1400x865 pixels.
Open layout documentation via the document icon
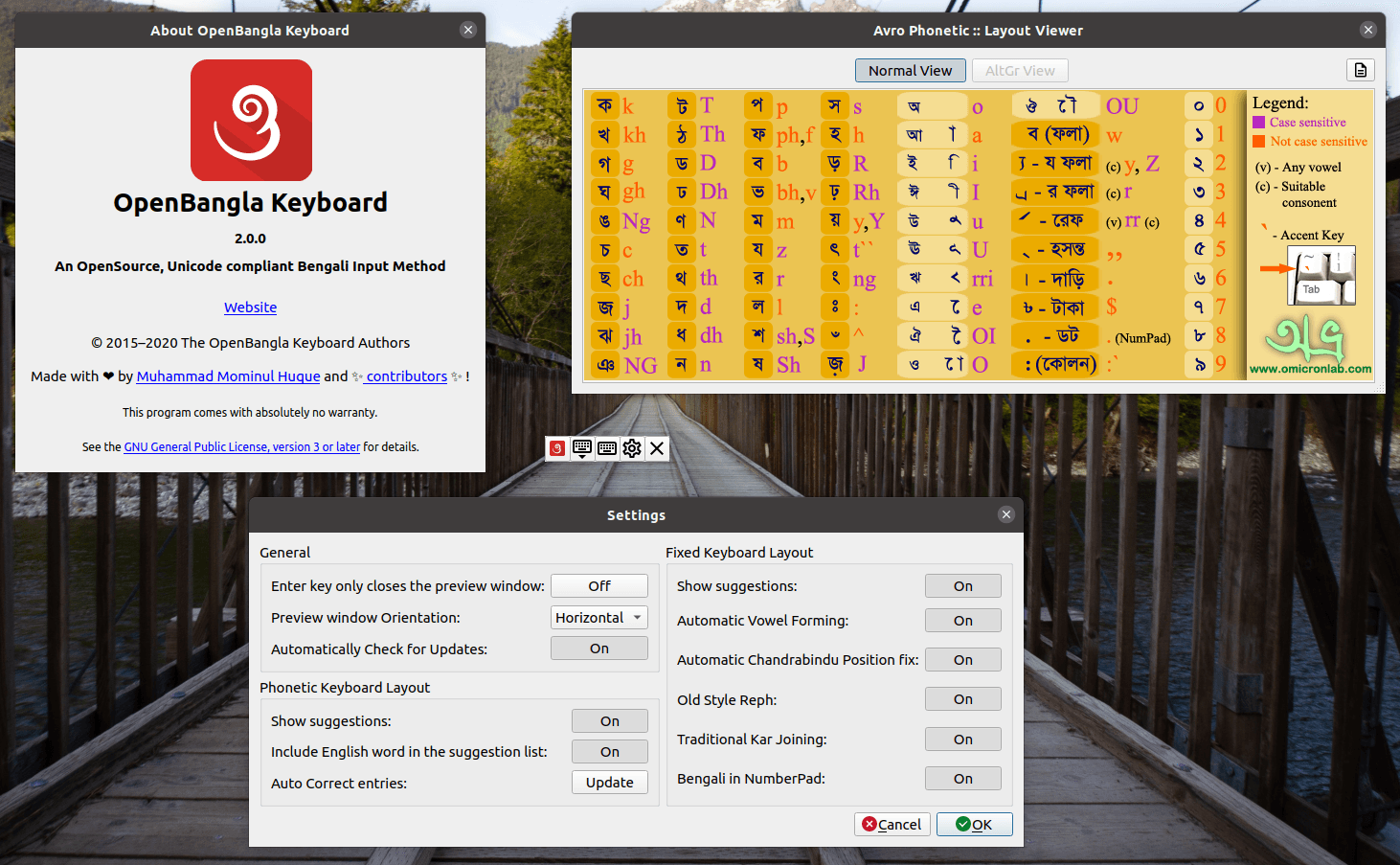[1360, 69]
